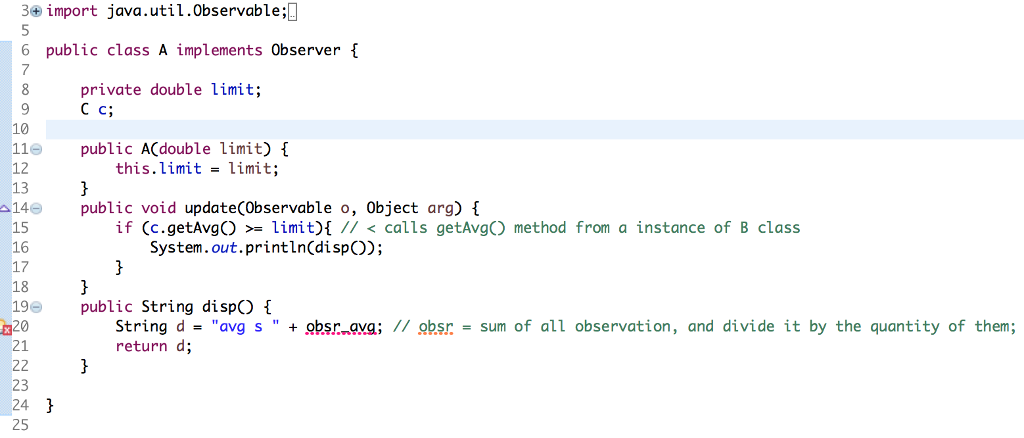Open the error quick-fix marker on line 20
This screenshot has height=438, width=1024.
point(6,327)
